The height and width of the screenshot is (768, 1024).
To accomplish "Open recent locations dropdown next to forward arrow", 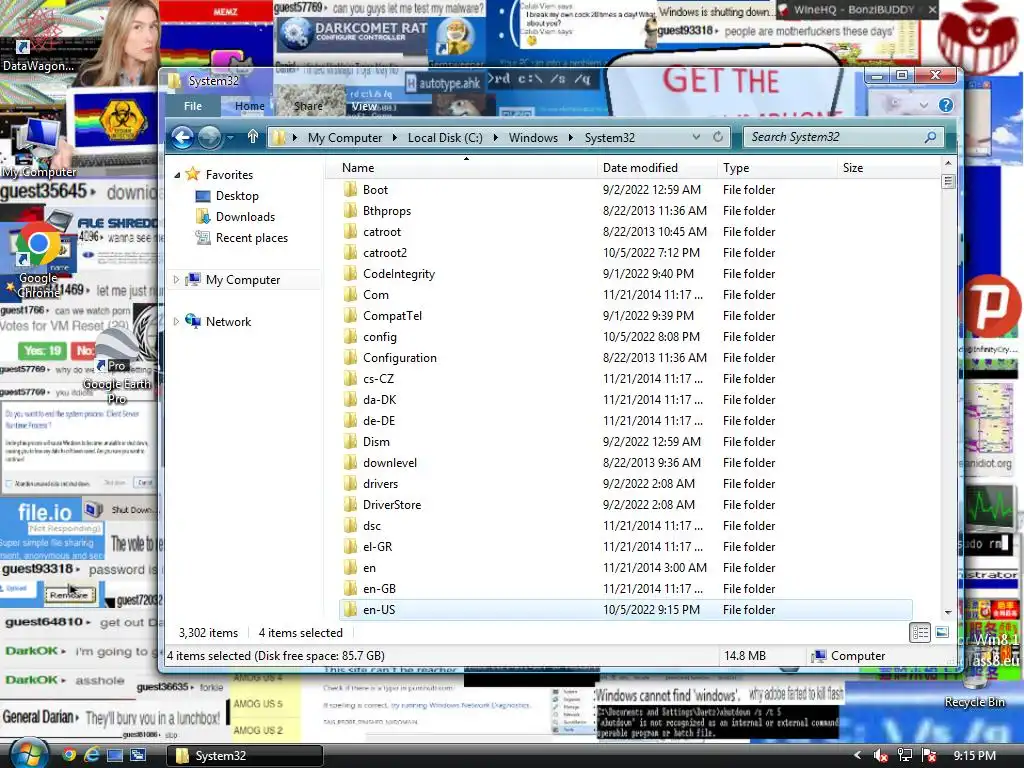I will click(x=230, y=138).
